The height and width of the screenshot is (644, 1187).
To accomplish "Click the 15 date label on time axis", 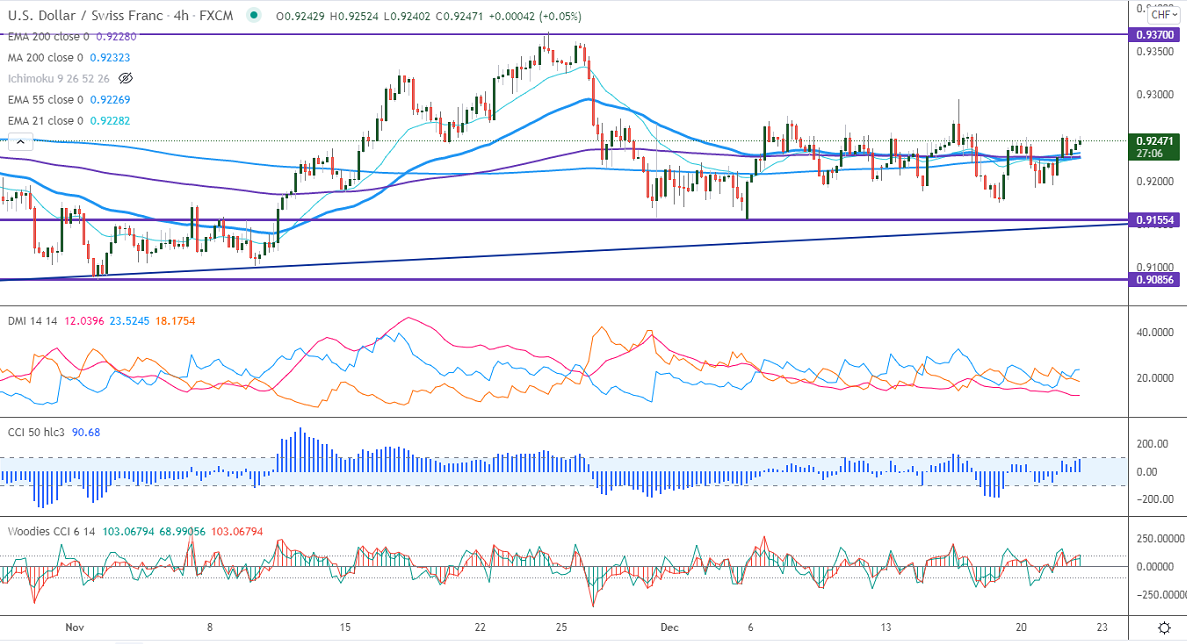I will tap(344, 627).
